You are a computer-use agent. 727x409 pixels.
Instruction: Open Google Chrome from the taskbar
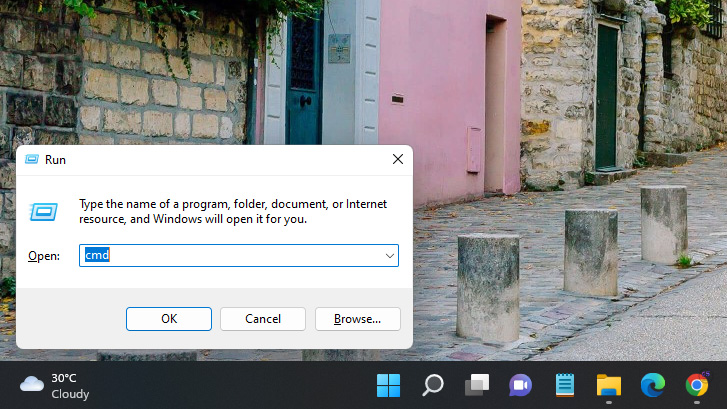pyautogui.click(x=697, y=385)
